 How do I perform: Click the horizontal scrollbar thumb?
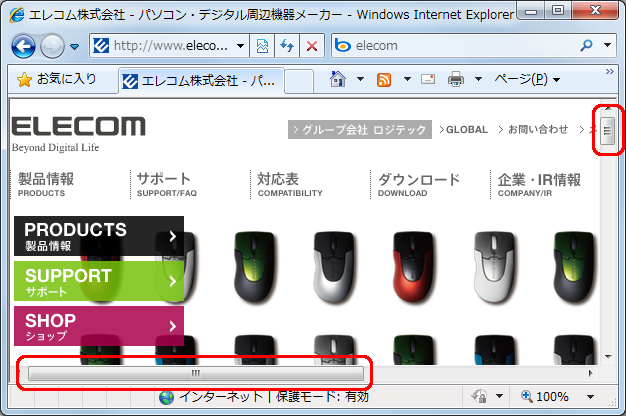[x=196, y=373]
